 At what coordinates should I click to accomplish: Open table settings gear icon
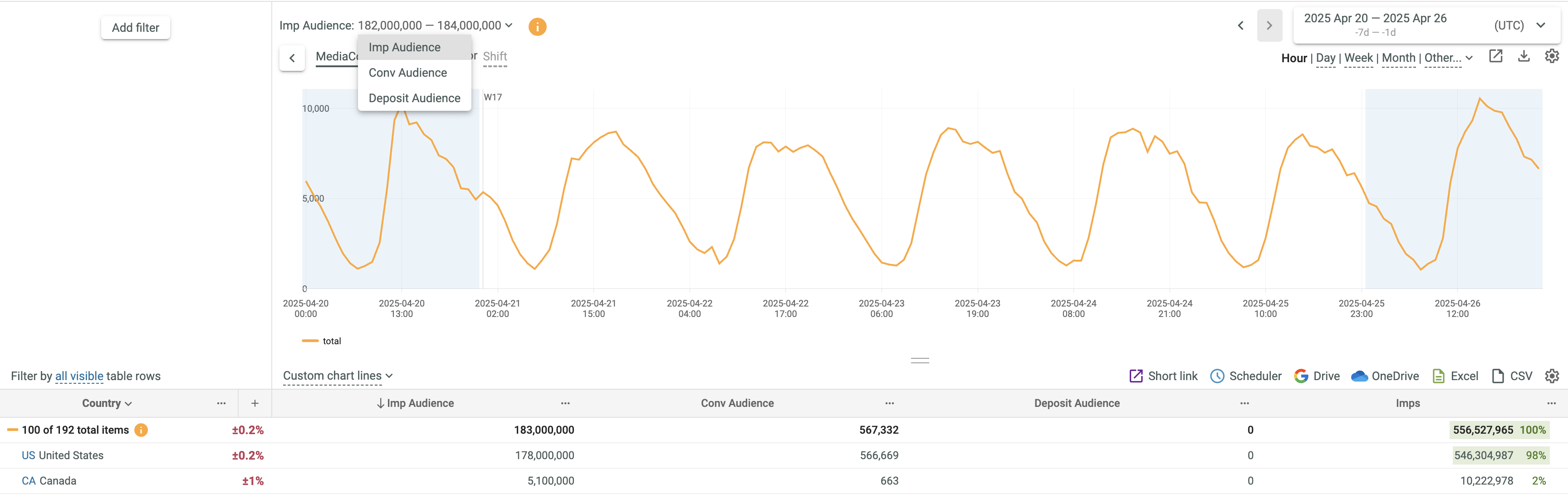point(1552,376)
